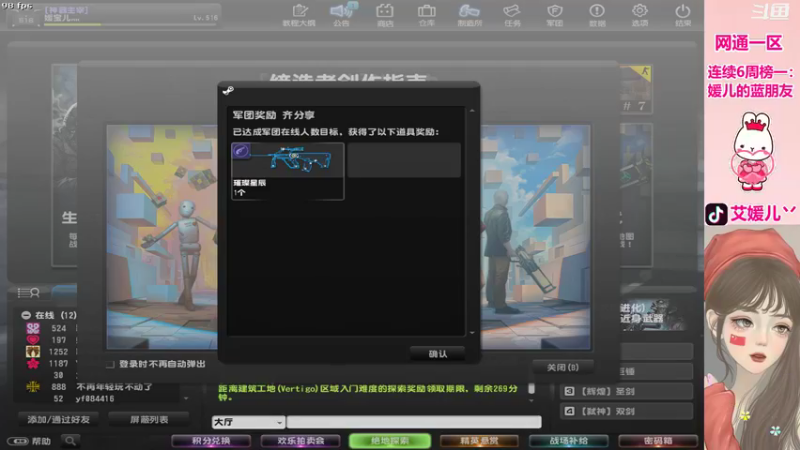The height and width of the screenshot is (450, 800).
Task: Open the 选项 options gear icon
Action: tap(640, 15)
